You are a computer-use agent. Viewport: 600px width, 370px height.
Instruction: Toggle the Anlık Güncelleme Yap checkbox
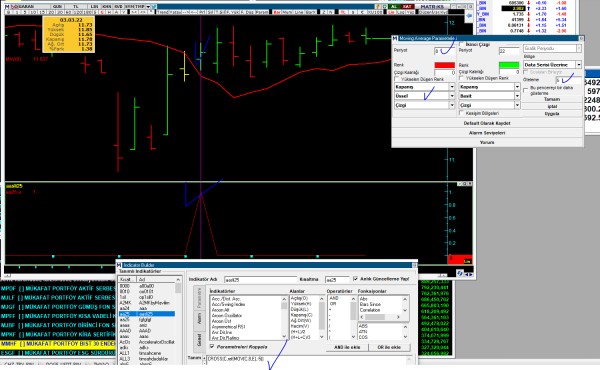point(355,279)
